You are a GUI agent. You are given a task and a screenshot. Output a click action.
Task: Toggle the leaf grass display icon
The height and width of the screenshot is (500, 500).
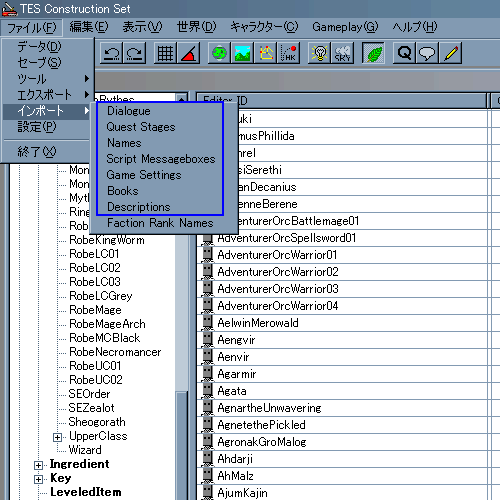tap(373, 53)
